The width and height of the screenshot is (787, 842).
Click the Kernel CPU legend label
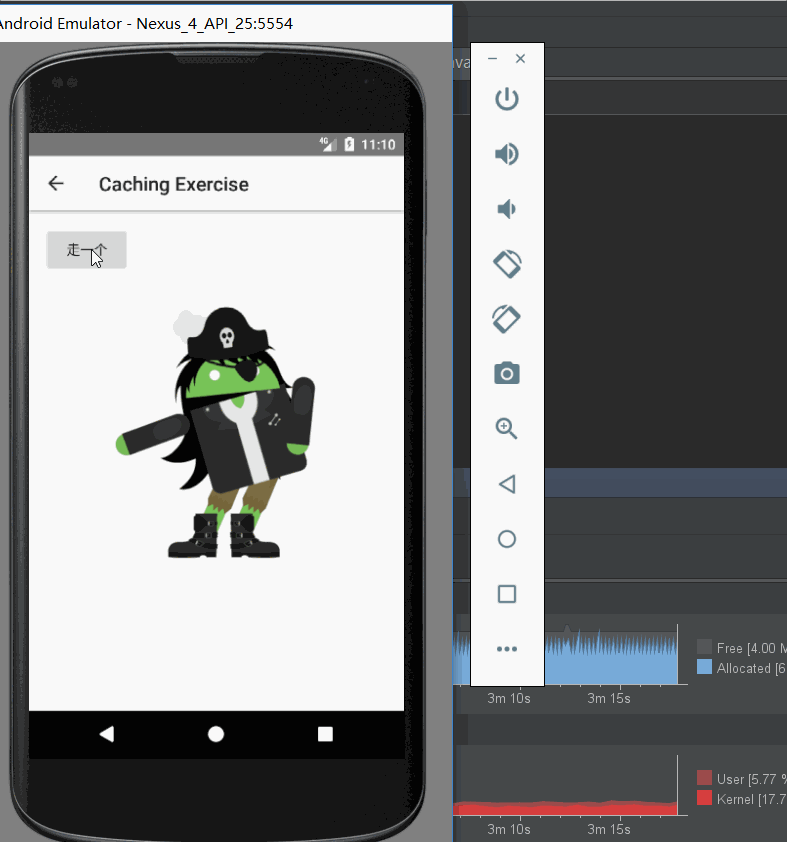point(752,800)
